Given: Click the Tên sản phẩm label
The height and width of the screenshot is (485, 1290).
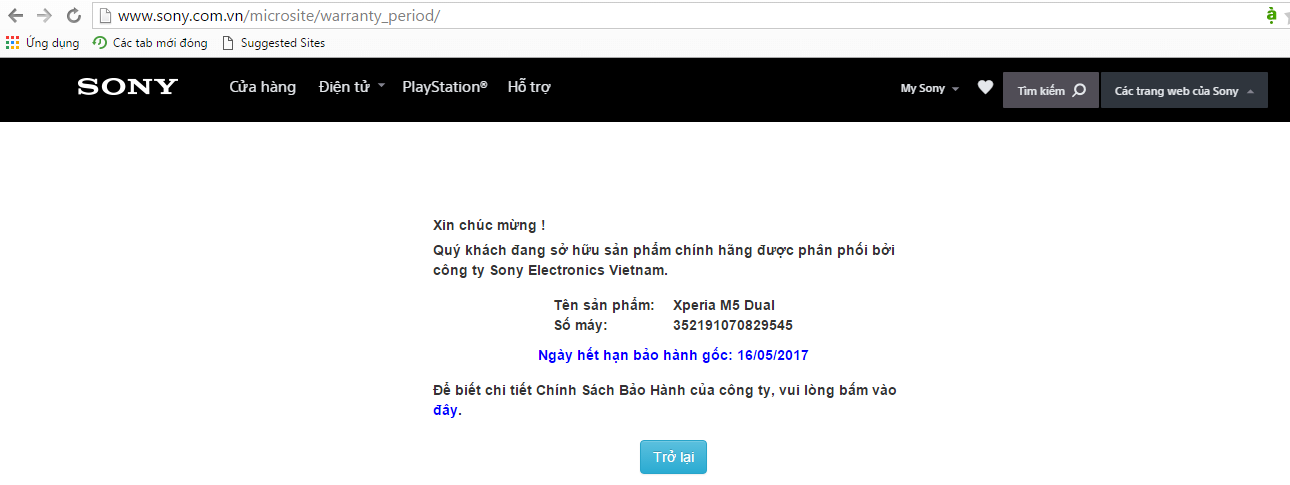Looking at the screenshot, I should click(604, 305).
